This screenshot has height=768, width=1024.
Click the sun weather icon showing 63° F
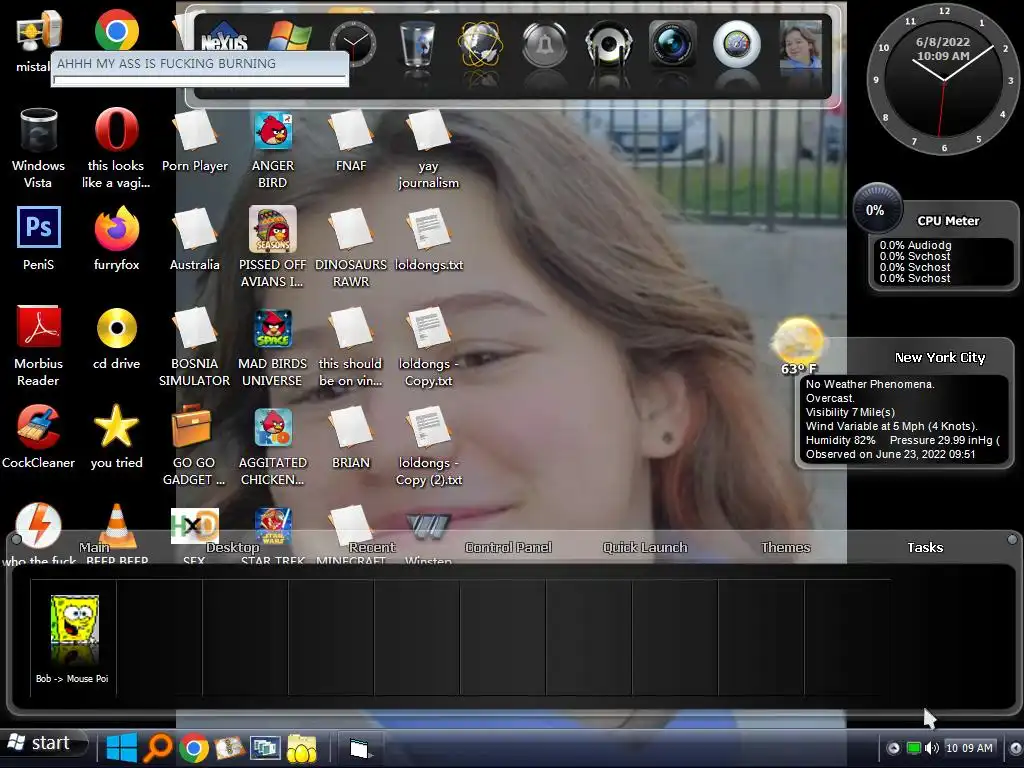pyautogui.click(x=797, y=341)
